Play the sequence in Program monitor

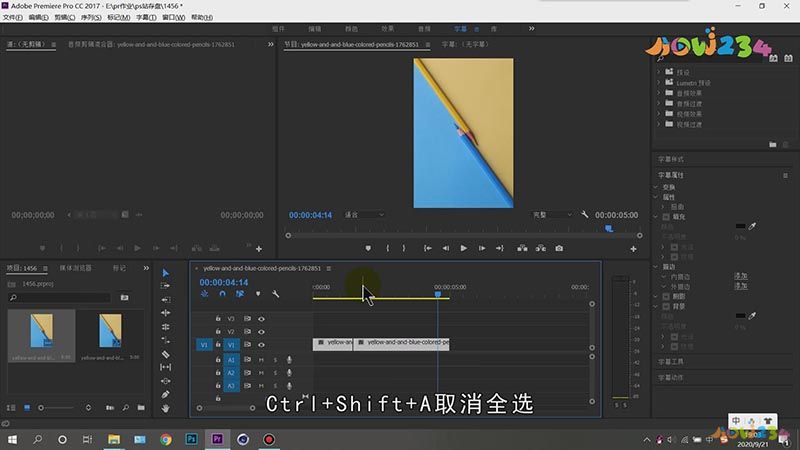[463, 248]
